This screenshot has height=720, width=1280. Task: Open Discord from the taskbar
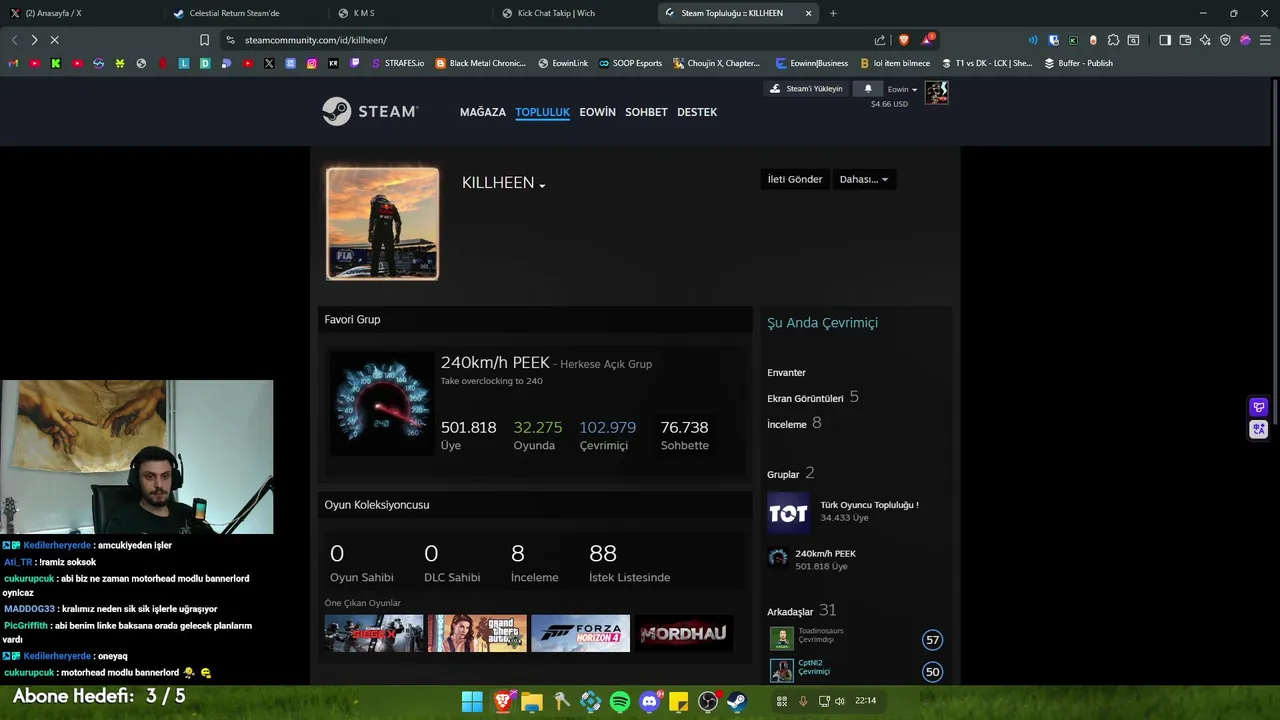pyautogui.click(x=650, y=701)
